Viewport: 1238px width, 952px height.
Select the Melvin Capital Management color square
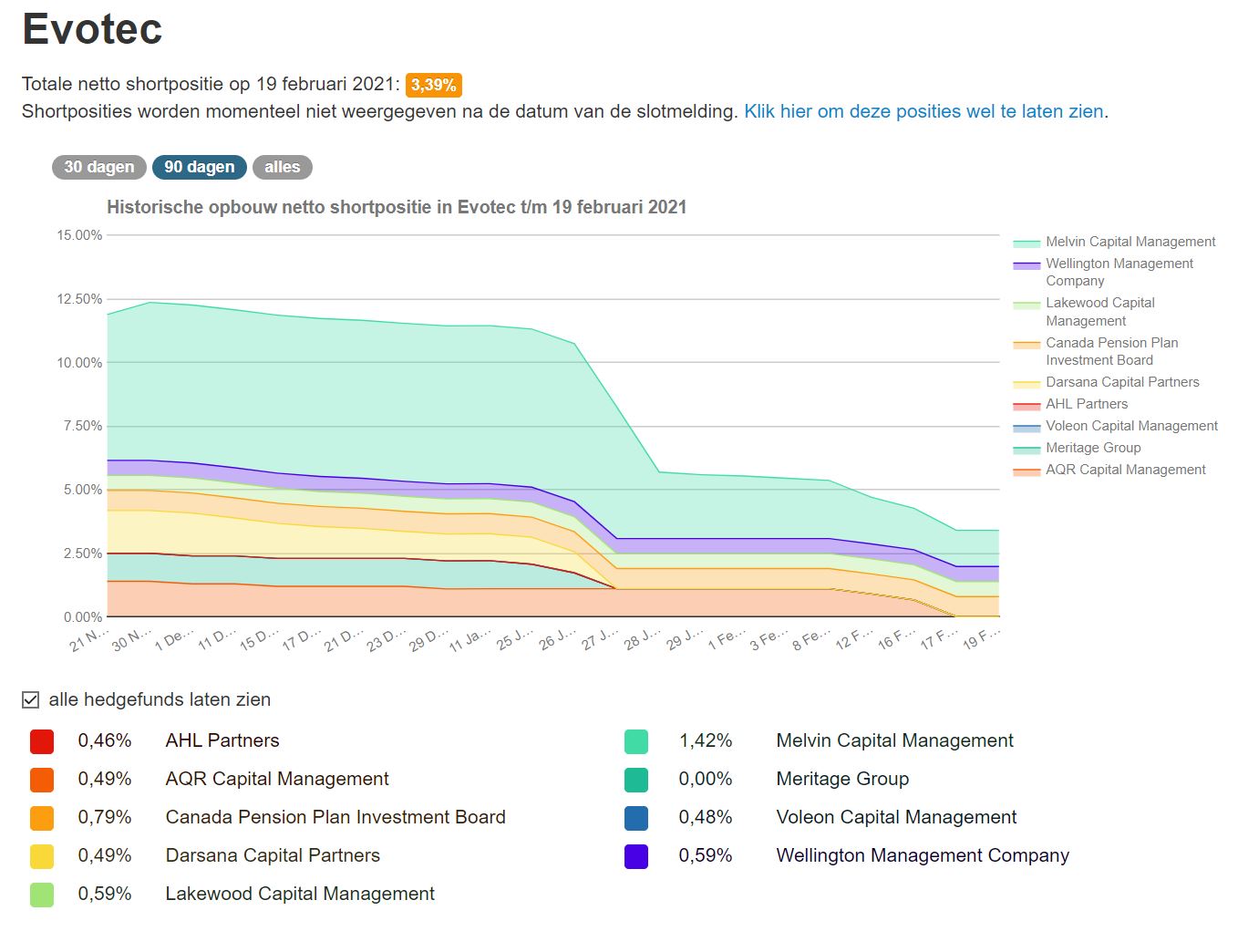coord(636,741)
